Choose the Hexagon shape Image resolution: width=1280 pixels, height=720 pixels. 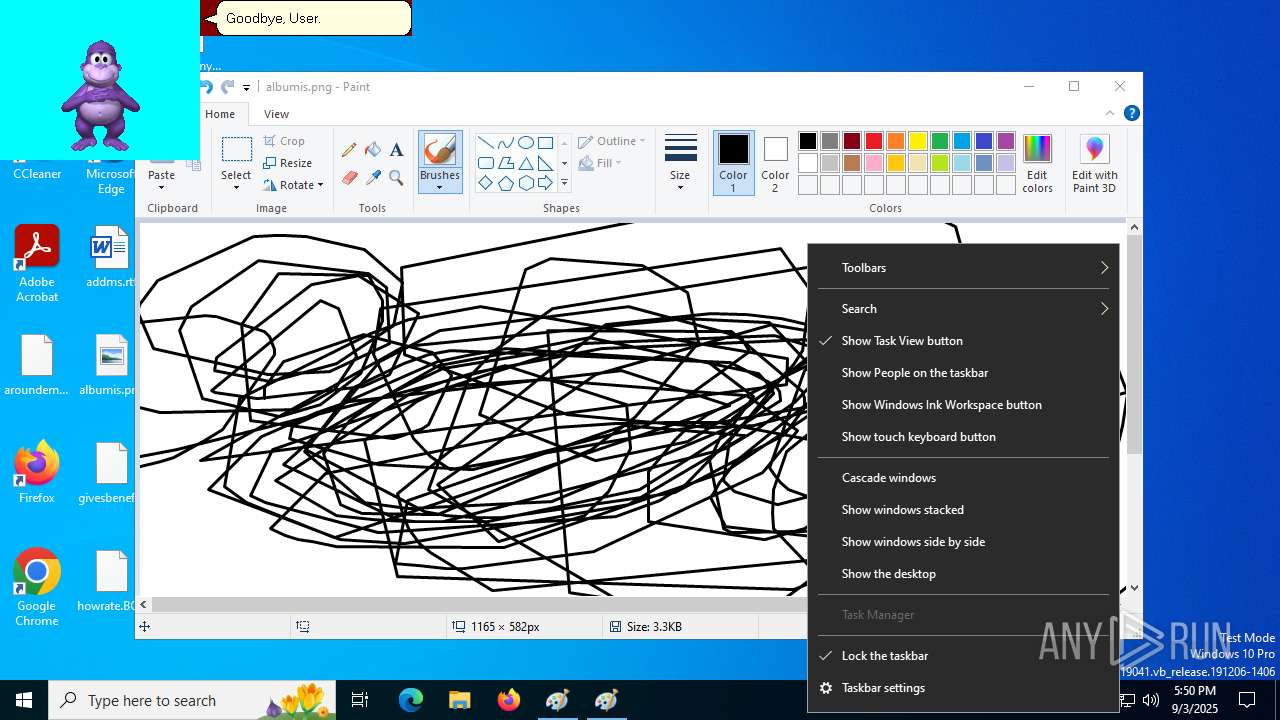525,183
